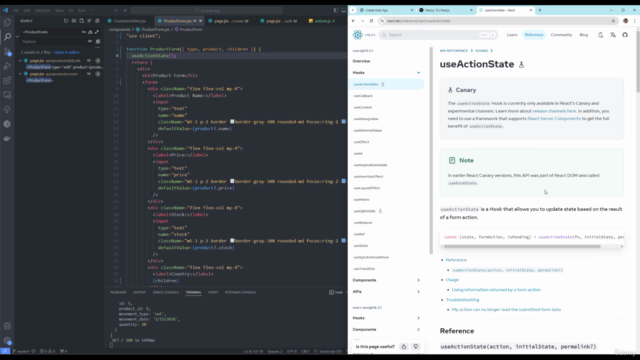The image size is (640, 360).
Task: Click the React logo on react.dev page
Action: pos(358,35)
